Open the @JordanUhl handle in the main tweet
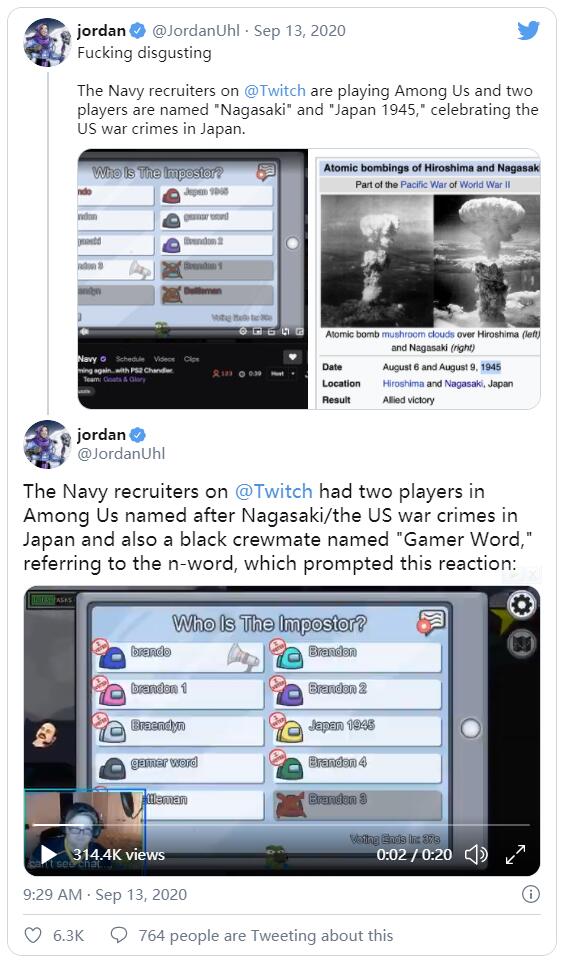Image resolution: width=565 pixels, height=970 pixels. click(x=121, y=453)
